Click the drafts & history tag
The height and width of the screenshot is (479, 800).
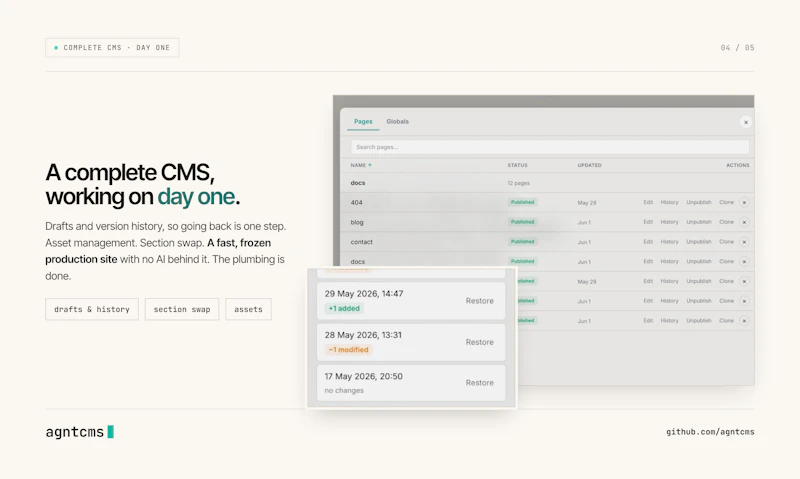coord(92,309)
